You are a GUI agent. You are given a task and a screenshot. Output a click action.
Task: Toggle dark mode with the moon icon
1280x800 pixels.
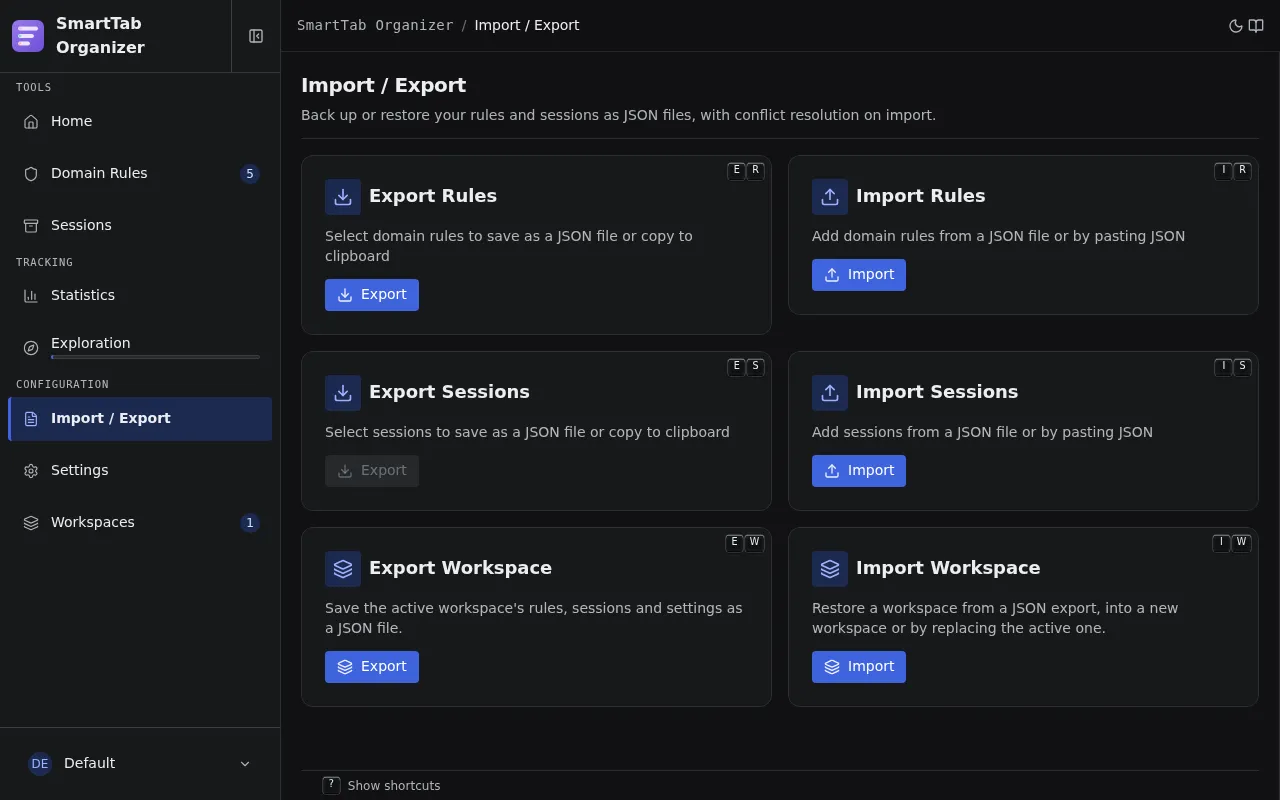click(x=1236, y=26)
